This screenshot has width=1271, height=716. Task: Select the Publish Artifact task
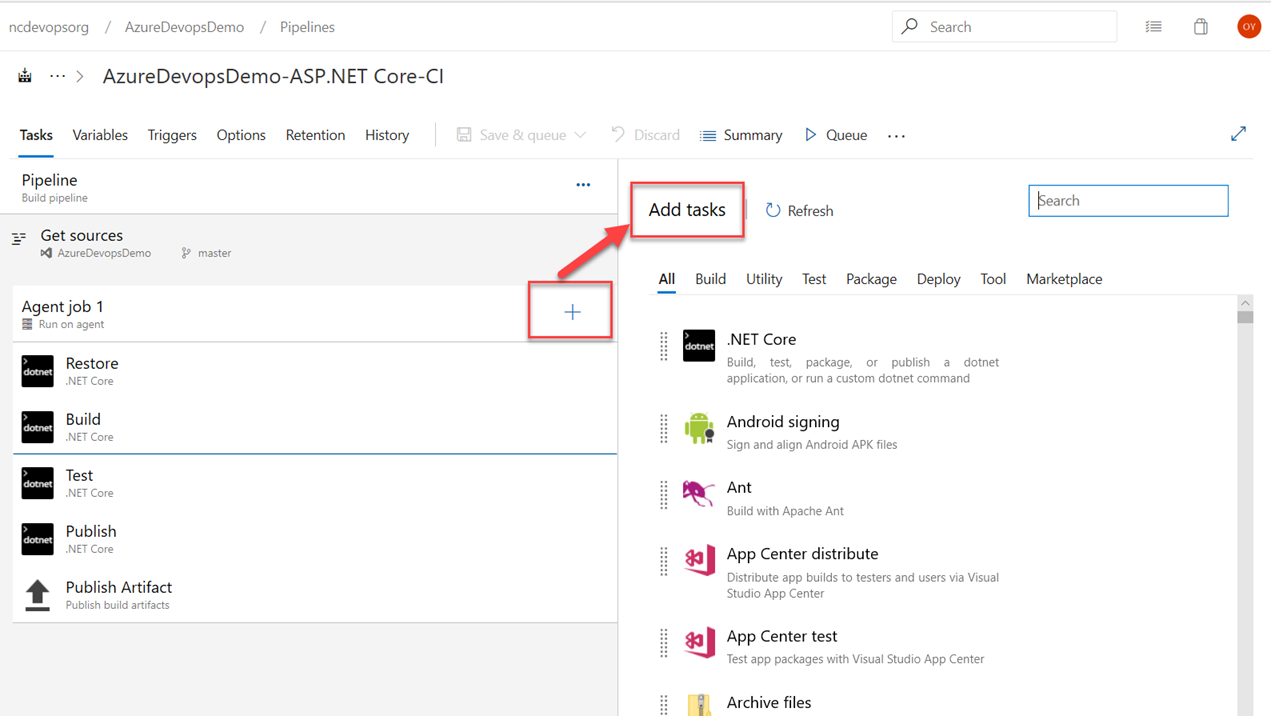[x=314, y=595]
